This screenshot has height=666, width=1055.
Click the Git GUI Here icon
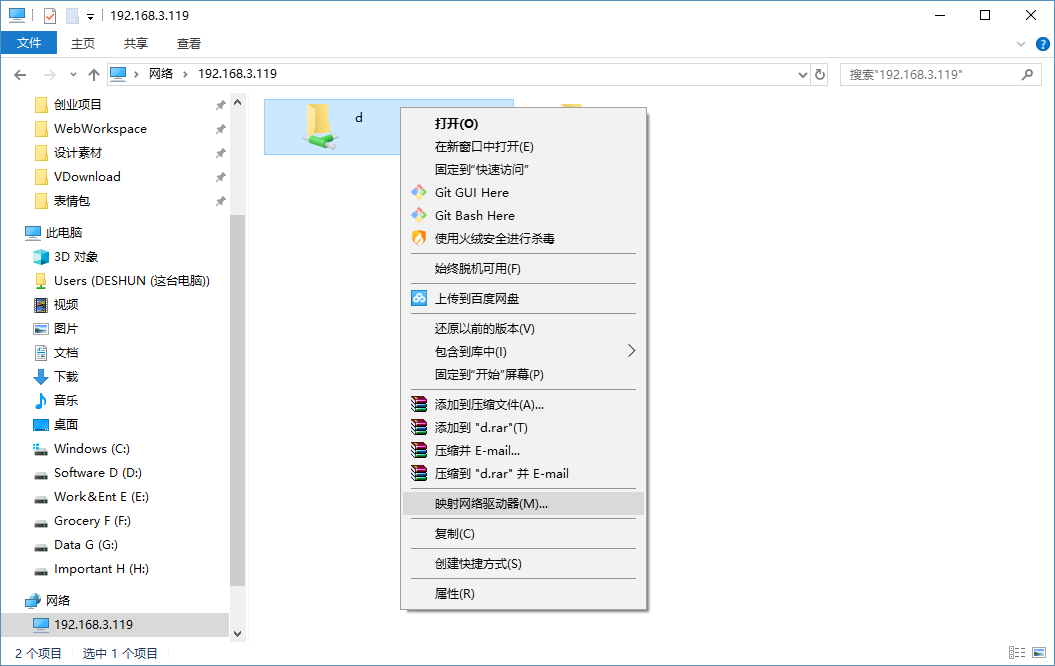(x=419, y=192)
